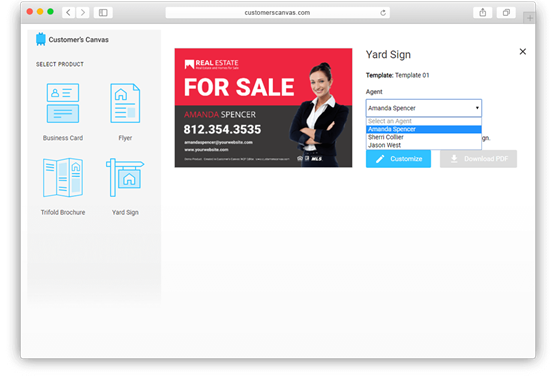Show all tabs with the tabs button
This screenshot has height=390, width=555.
point(506,13)
